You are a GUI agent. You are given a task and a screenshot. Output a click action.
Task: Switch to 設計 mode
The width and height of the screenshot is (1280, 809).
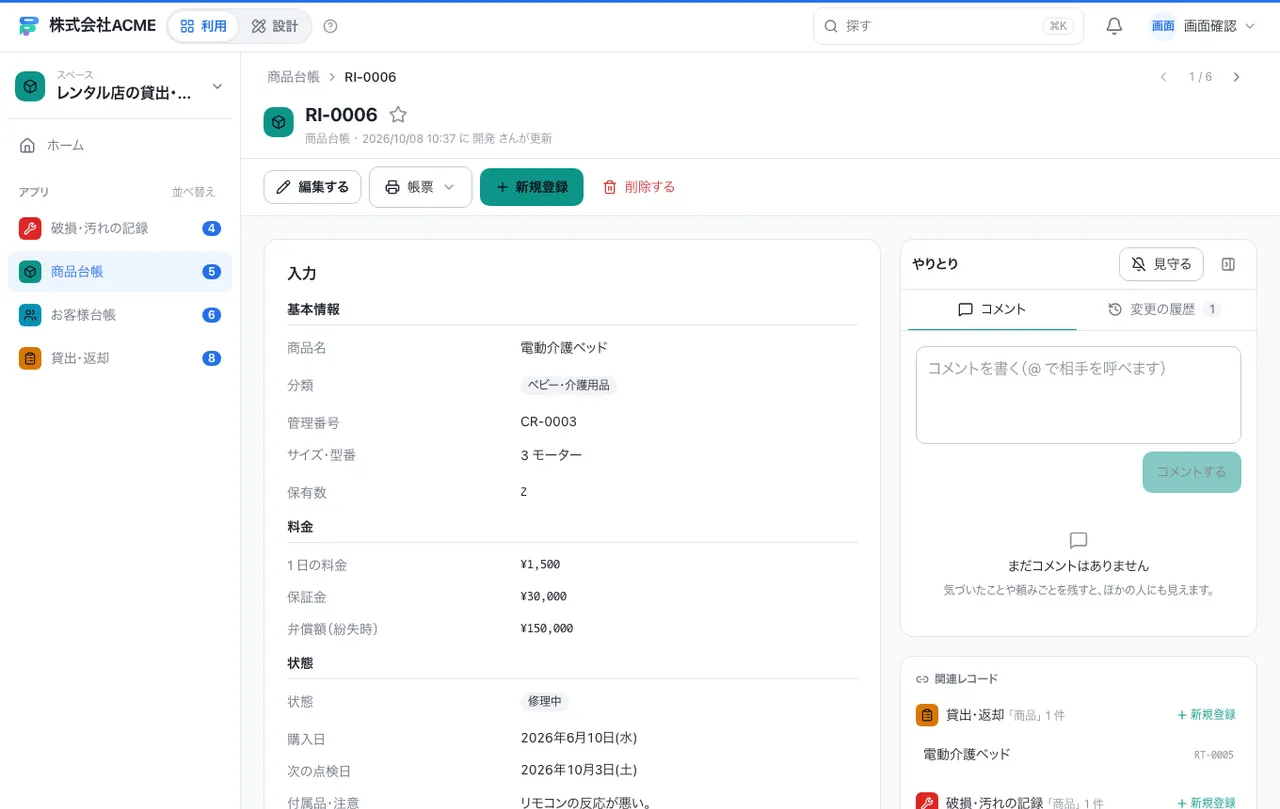pos(275,26)
